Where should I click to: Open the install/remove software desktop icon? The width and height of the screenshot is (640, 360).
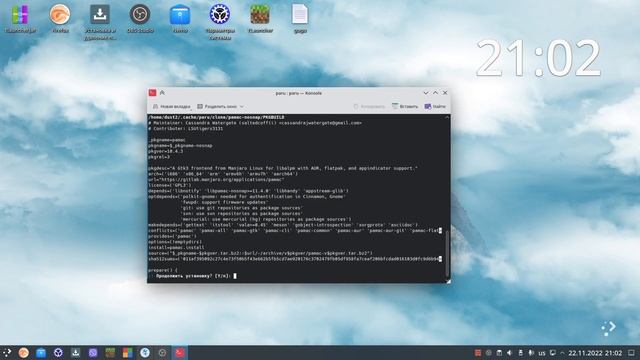point(100,21)
